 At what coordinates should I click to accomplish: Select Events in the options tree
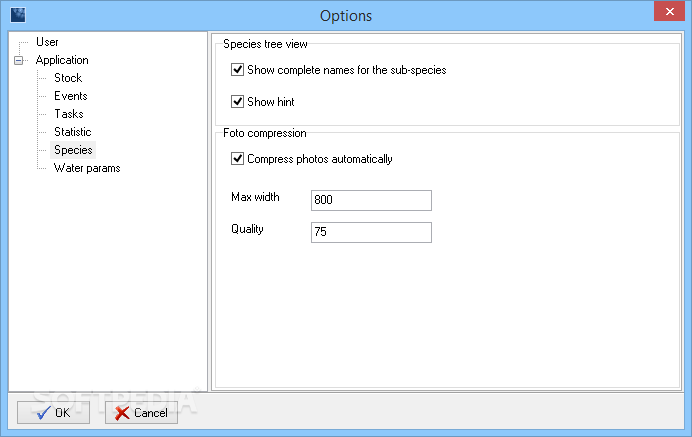point(71,96)
